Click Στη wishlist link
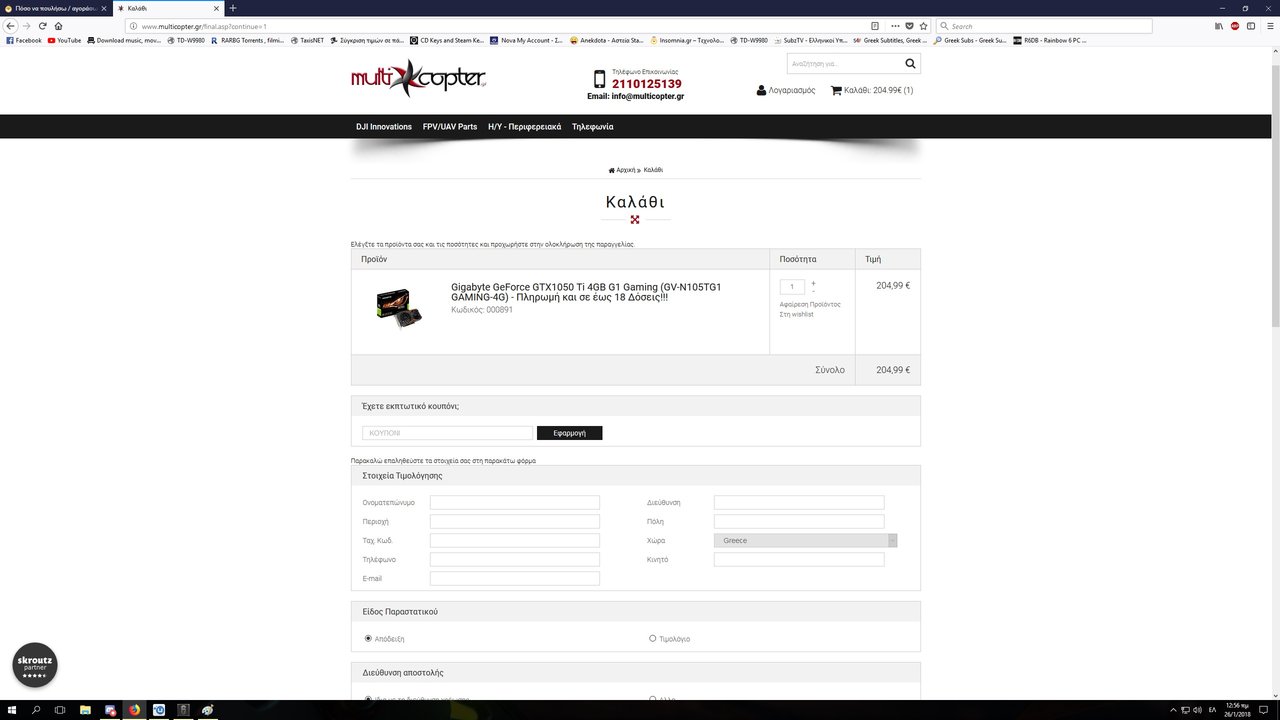Image resolution: width=1280 pixels, height=720 pixels. (797, 314)
